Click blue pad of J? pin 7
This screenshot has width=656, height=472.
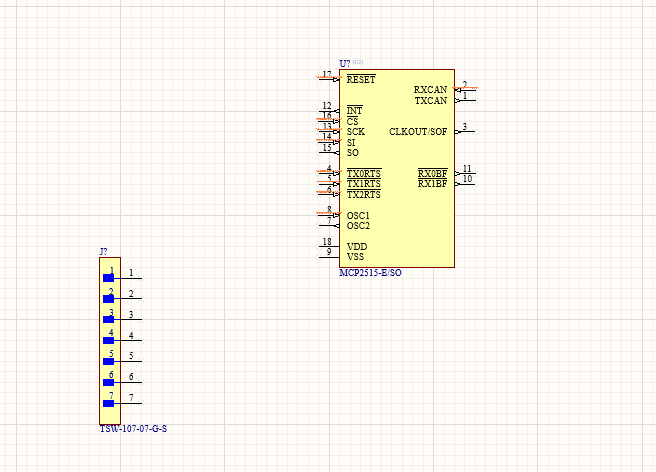point(108,403)
